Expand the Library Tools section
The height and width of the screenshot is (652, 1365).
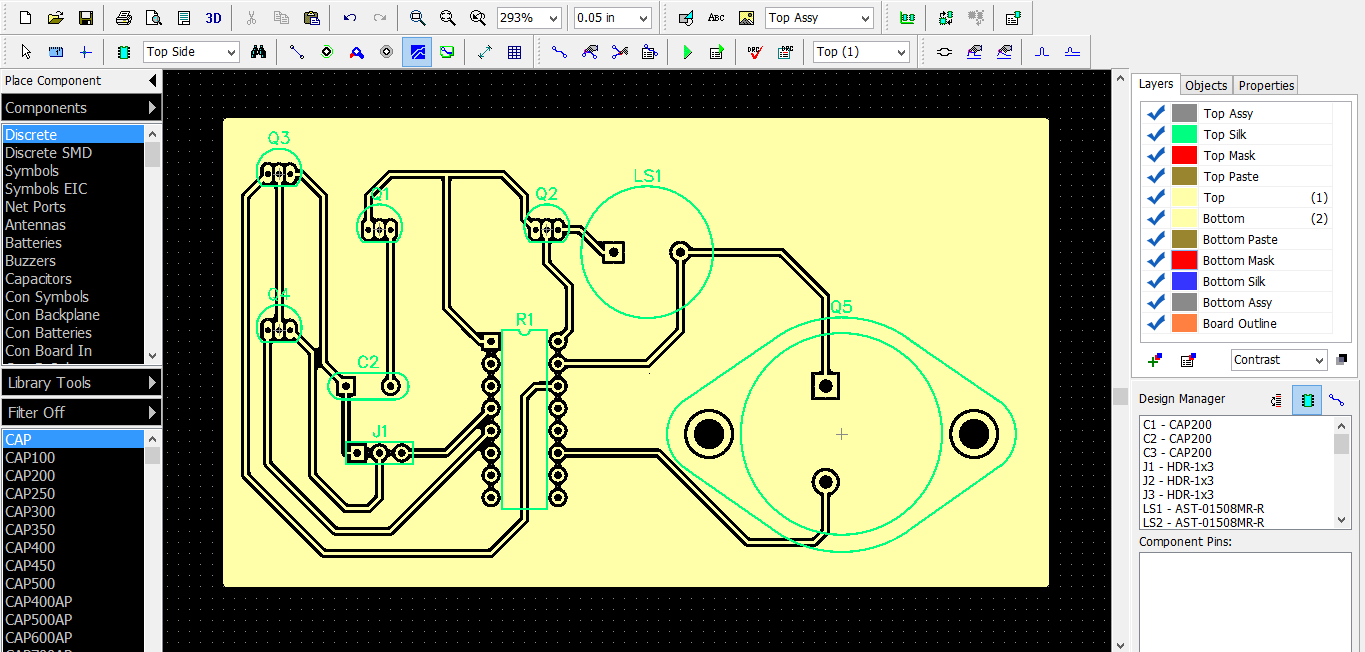80,381
